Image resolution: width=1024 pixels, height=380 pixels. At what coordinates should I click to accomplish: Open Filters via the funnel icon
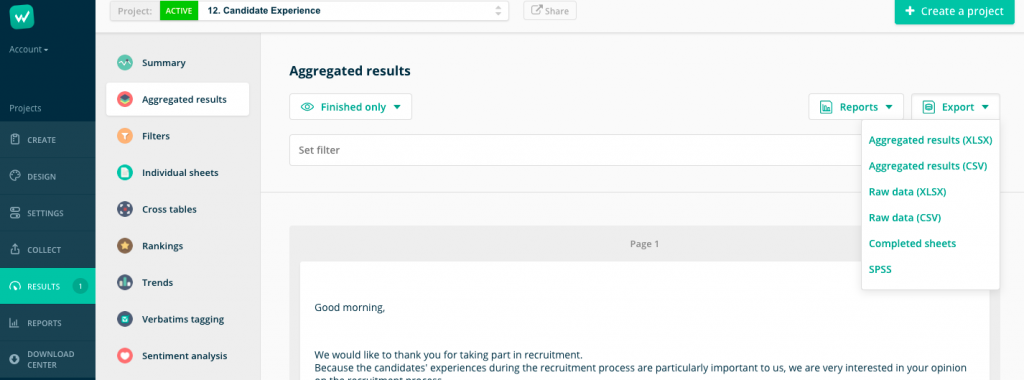125,136
